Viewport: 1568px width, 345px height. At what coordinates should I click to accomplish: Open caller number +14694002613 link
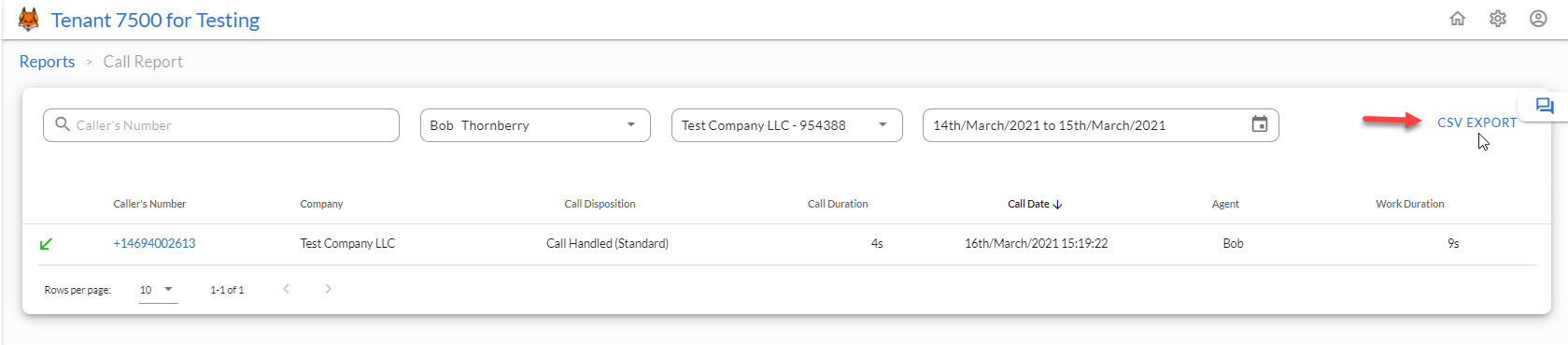point(154,243)
